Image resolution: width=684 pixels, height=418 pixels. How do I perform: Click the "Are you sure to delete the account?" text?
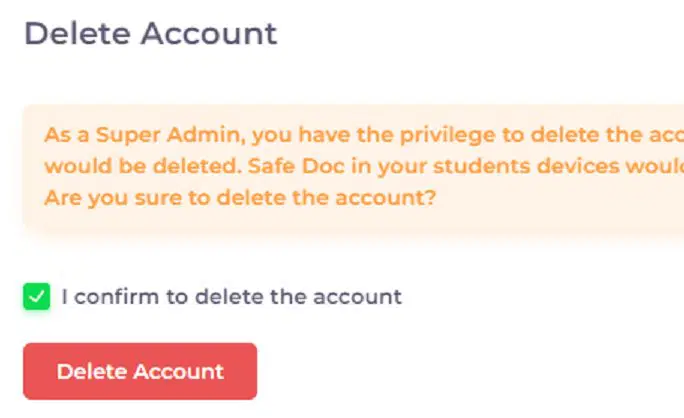point(239,196)
